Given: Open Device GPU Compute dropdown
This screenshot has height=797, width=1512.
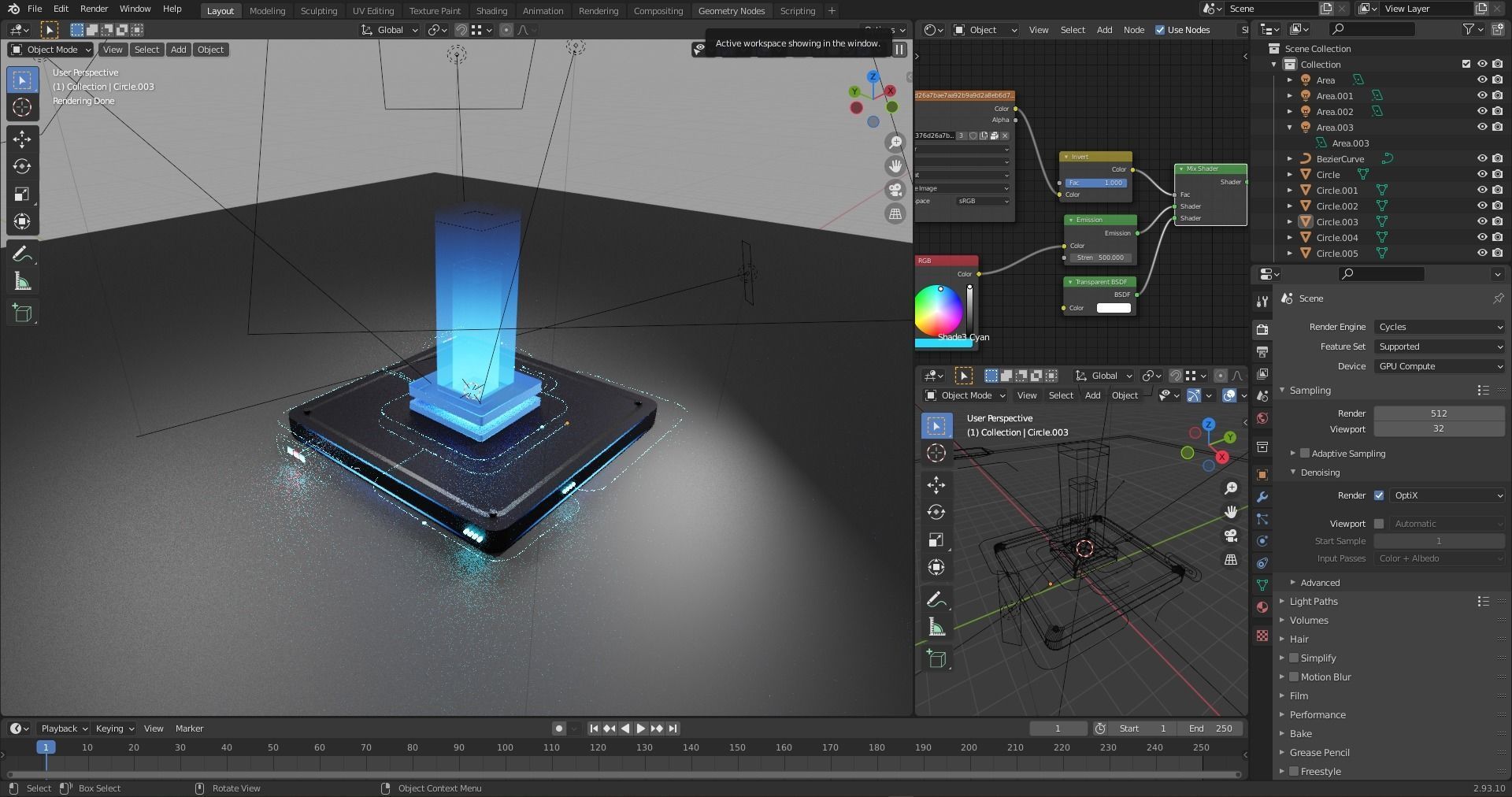Looking at the screenshot, I should tap(1440, 366).
